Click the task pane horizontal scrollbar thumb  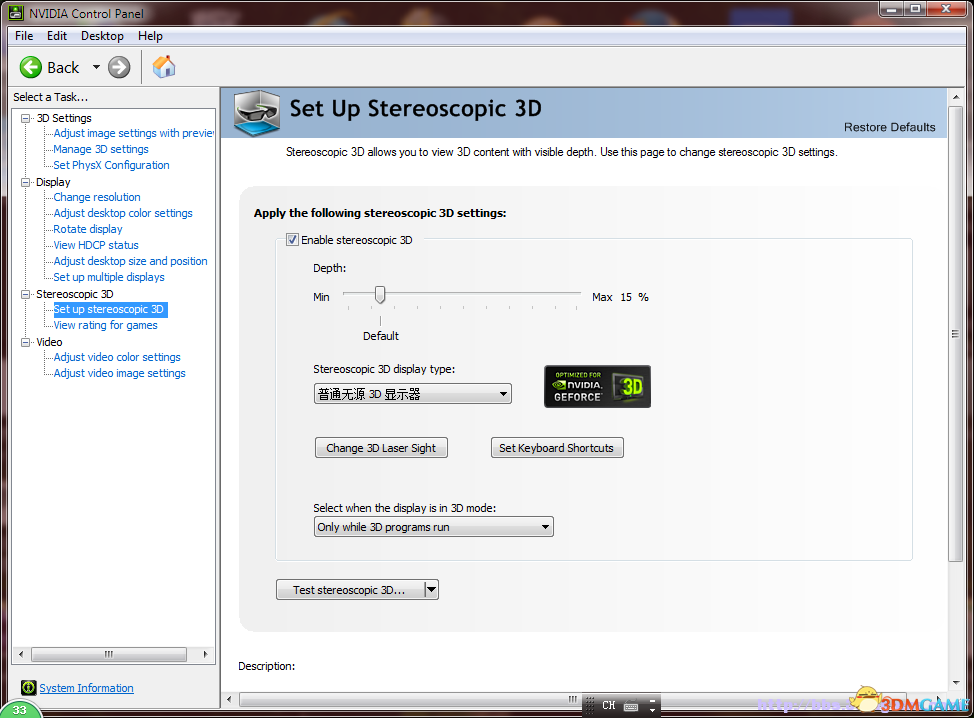(x=109, y=654)
